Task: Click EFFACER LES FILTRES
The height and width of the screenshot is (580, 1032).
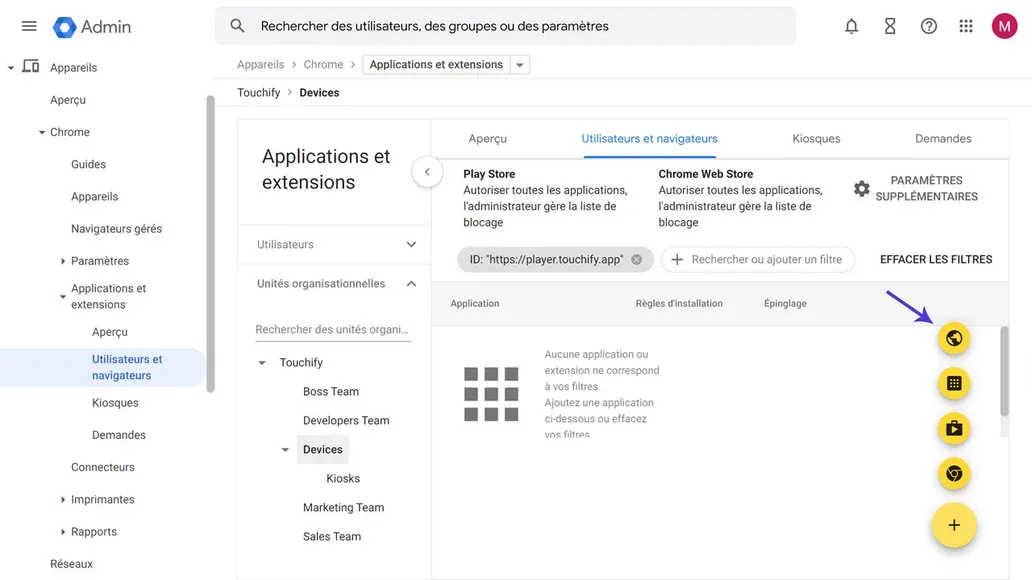Action: coord(936,258)
